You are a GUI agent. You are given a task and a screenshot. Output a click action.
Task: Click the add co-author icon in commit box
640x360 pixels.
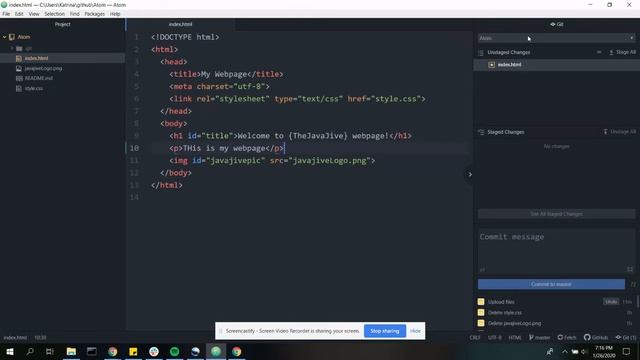tap(482, 270)
